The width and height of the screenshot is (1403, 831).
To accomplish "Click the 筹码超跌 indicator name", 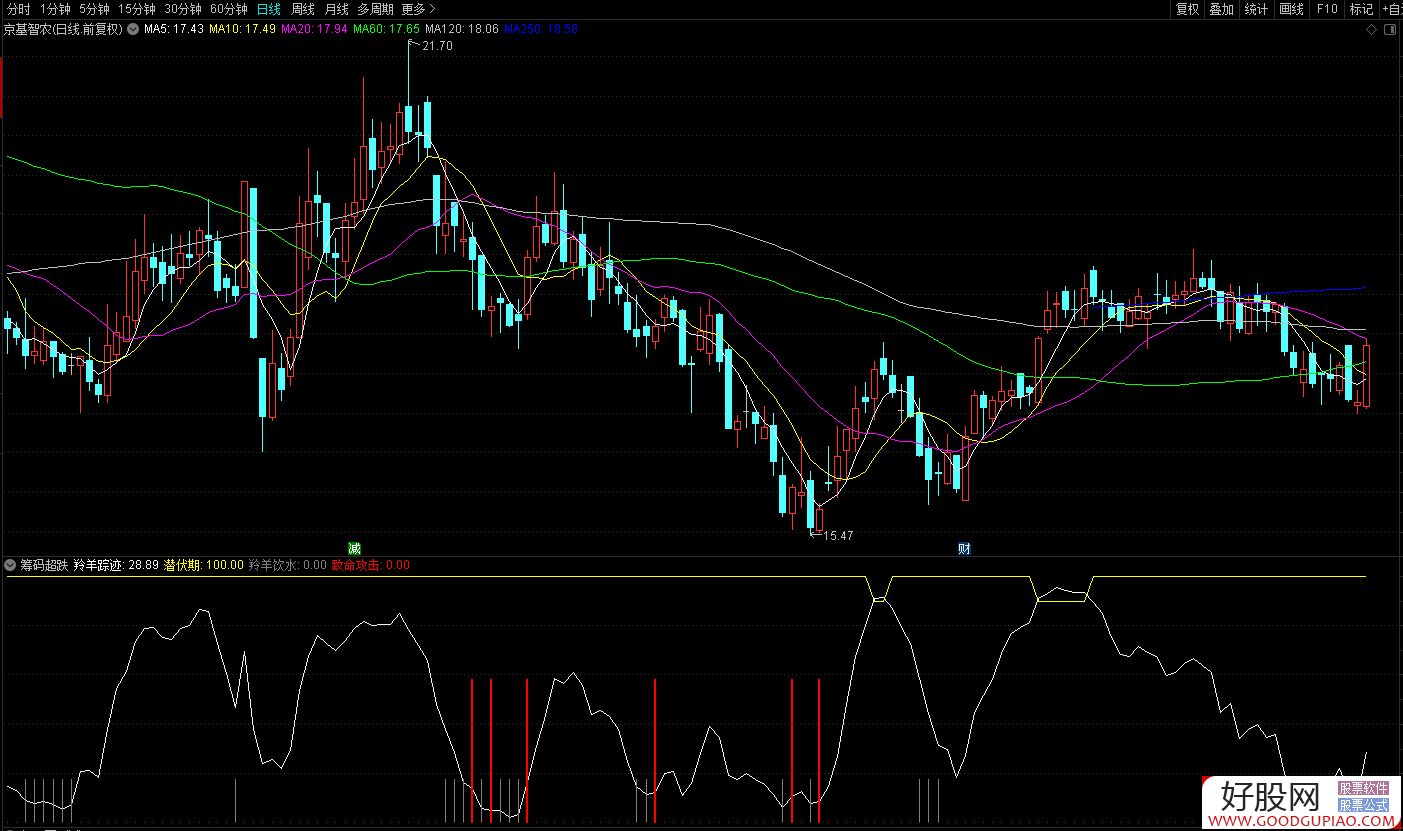I will pos(44,565).
